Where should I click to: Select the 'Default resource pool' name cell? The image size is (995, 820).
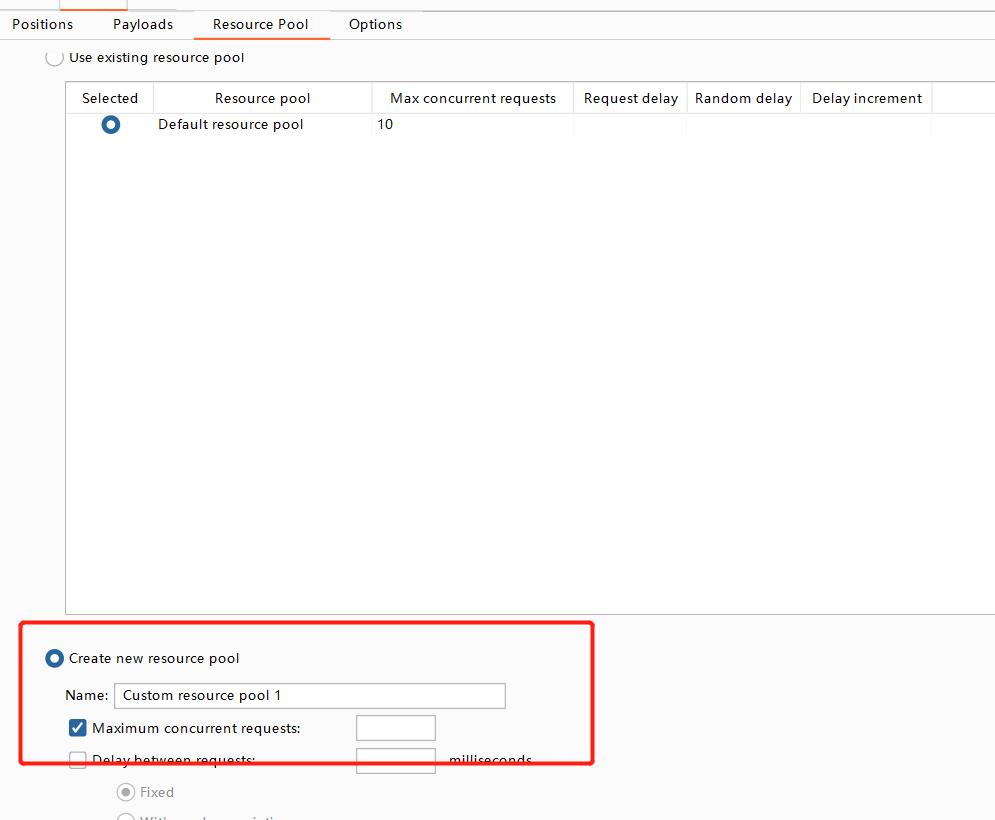pyautogui.click(x=231, y=125)
